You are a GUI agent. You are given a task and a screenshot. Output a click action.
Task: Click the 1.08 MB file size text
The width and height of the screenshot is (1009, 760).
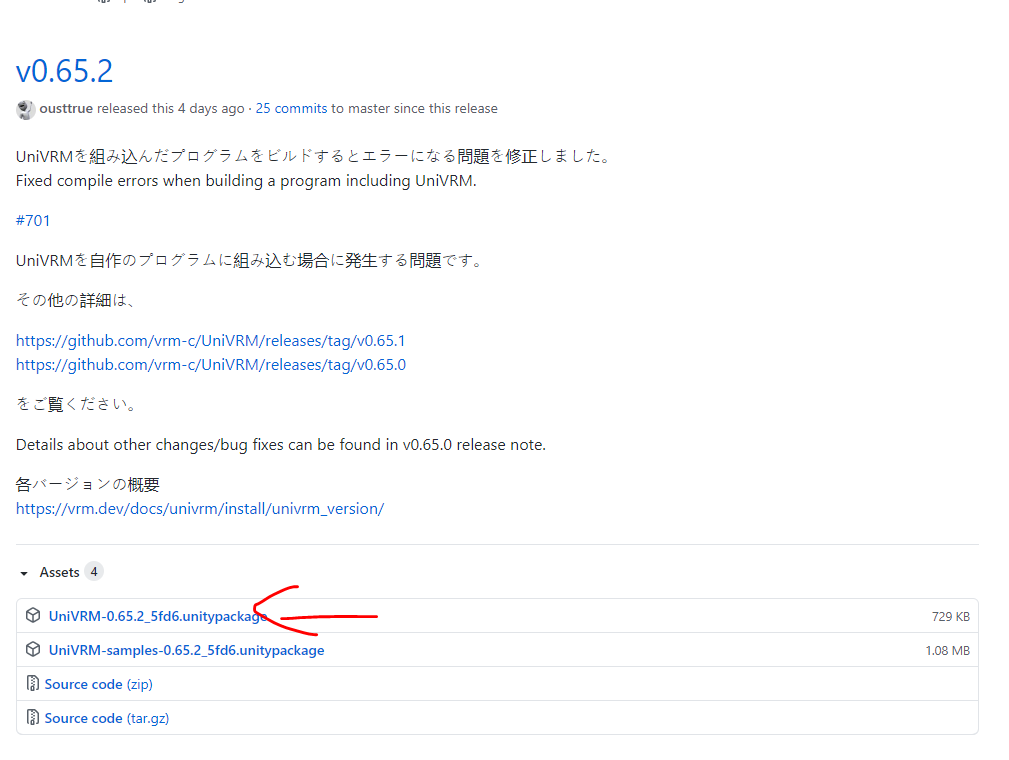click(947, 651)
